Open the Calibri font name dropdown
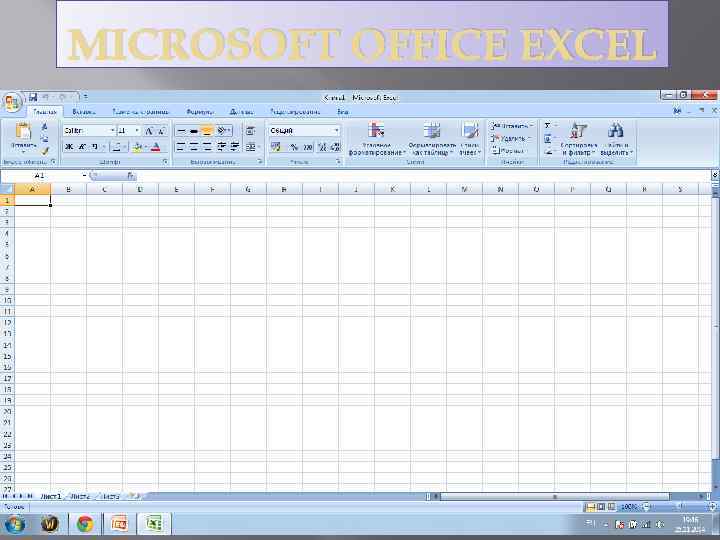 coord(112,131)
